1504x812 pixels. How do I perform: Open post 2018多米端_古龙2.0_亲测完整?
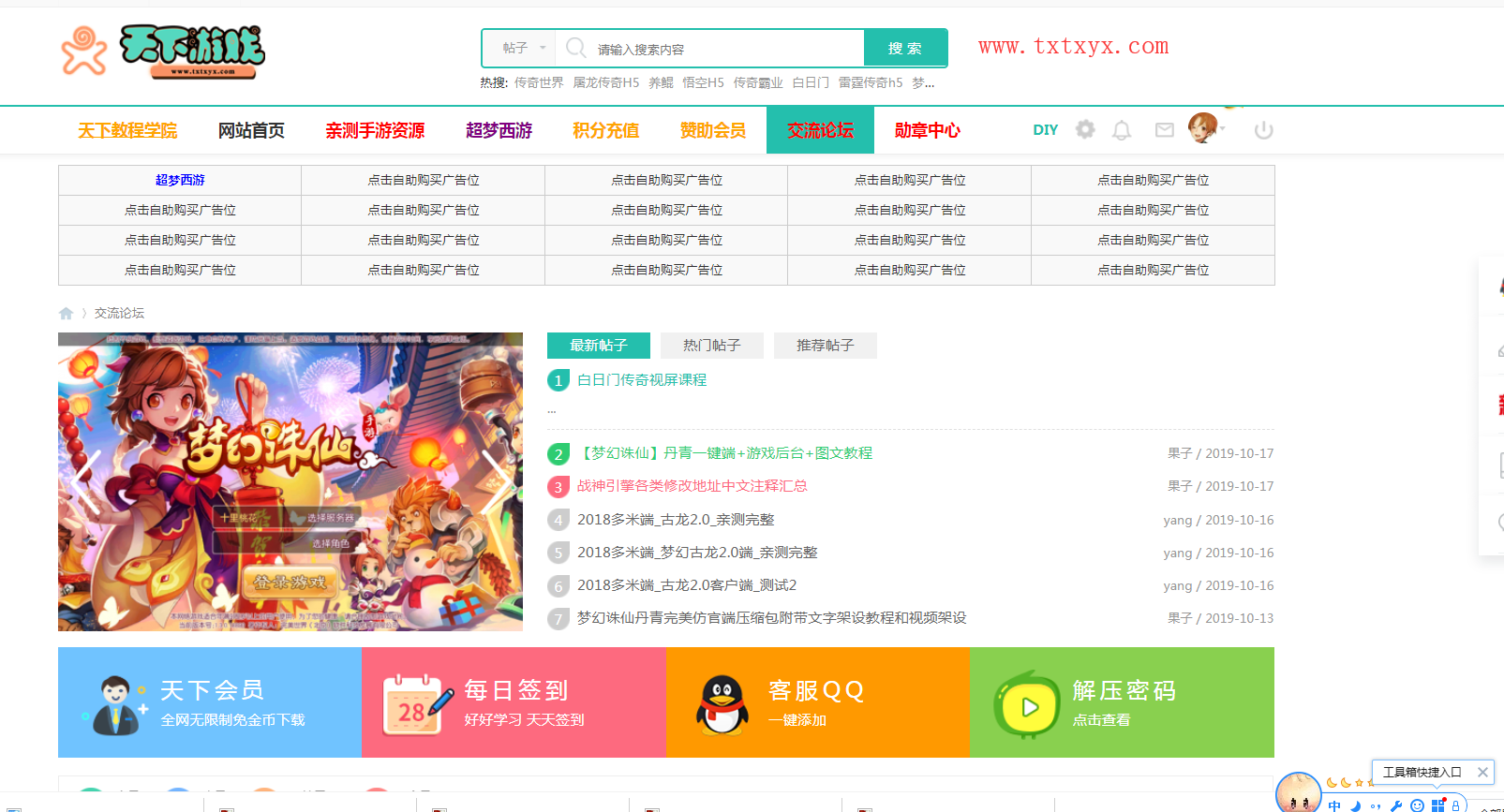(676, 520)
